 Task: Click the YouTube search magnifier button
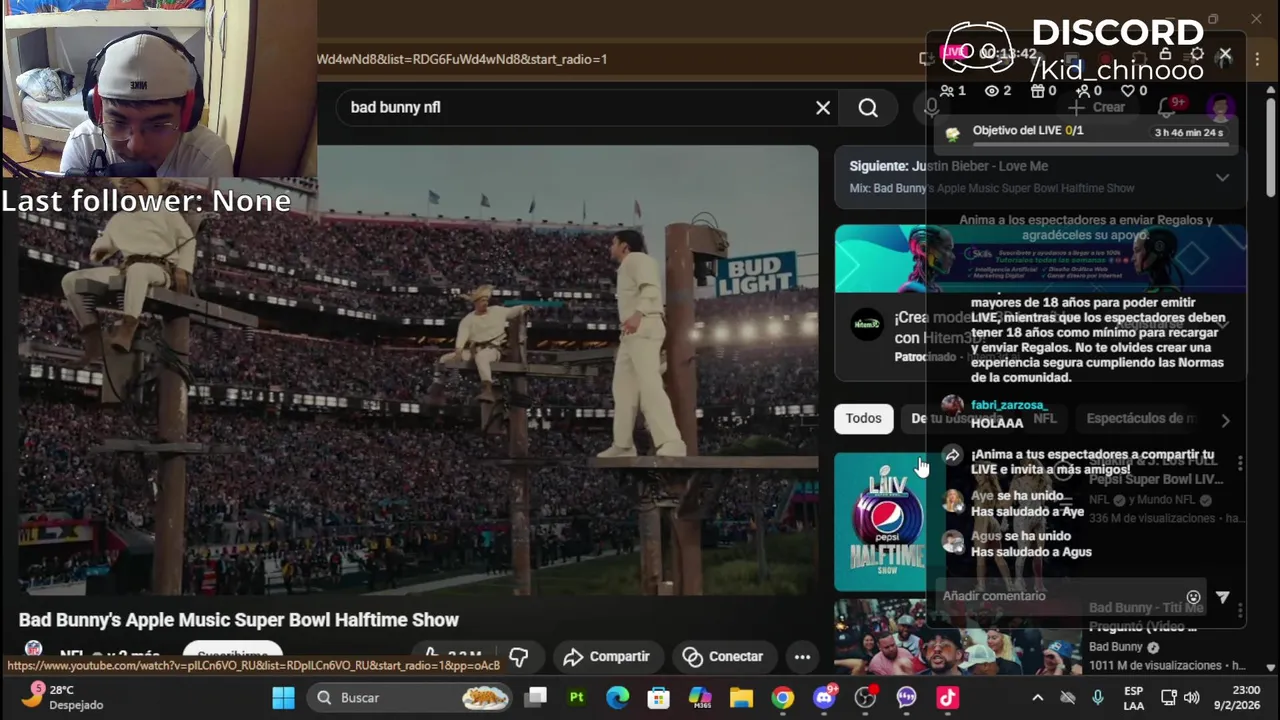tap(868, 108)
